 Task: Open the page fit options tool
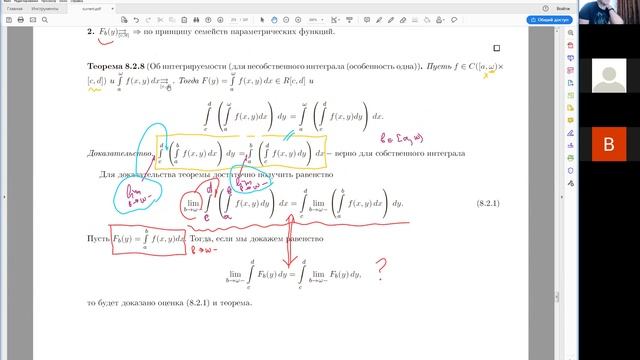335,20
